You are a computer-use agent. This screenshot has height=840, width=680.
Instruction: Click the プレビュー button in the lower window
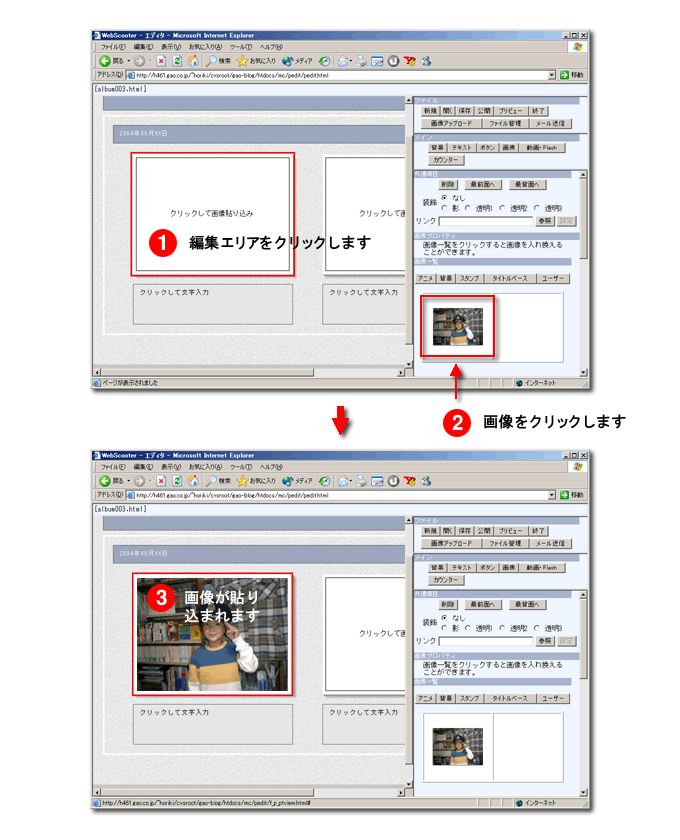(510, 531)
